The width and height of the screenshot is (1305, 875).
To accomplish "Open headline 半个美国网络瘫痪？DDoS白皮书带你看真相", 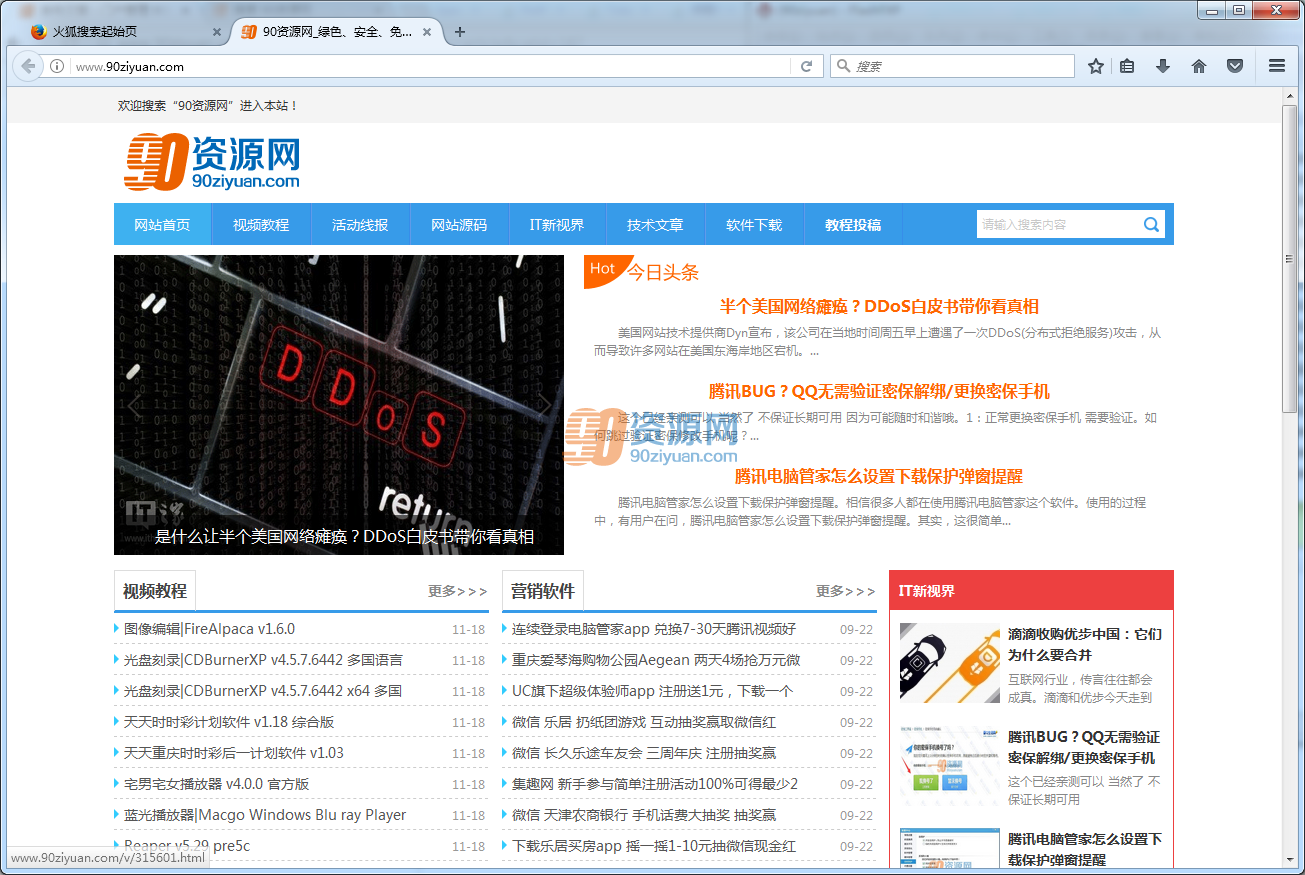I will [x=879, y=307].
